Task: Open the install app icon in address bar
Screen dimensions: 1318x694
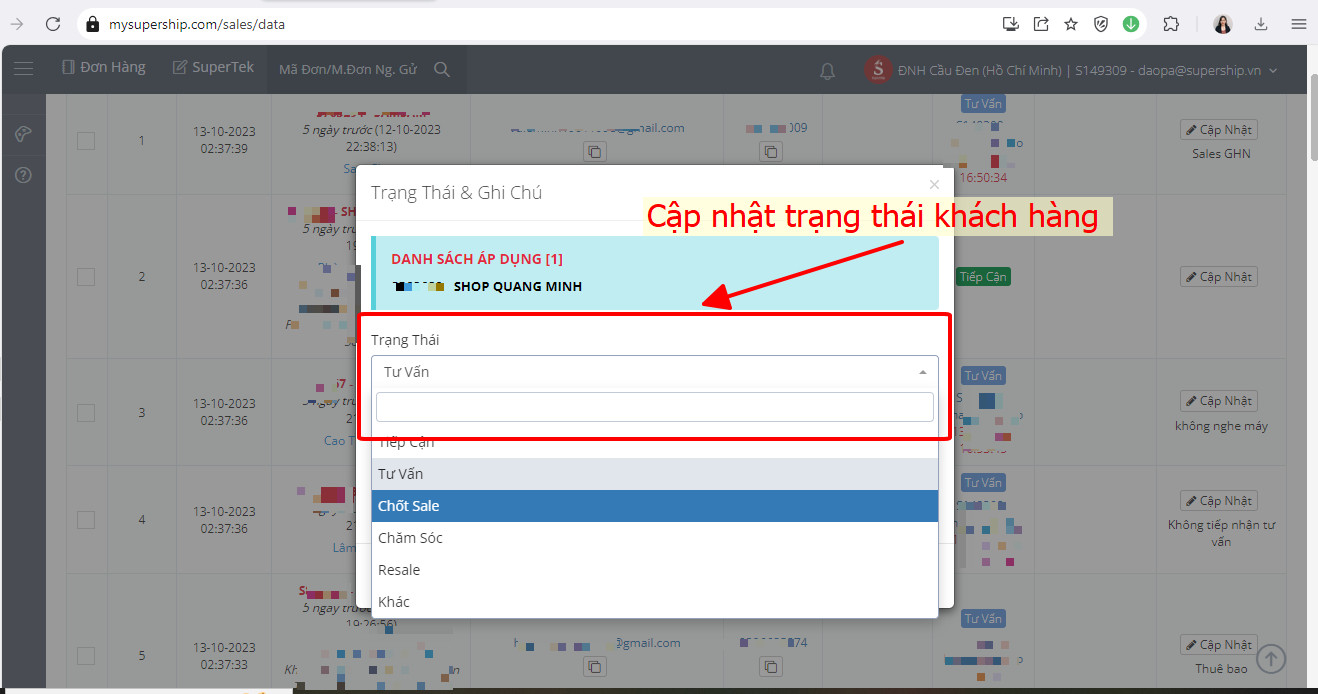Action: pos(1011,24)
